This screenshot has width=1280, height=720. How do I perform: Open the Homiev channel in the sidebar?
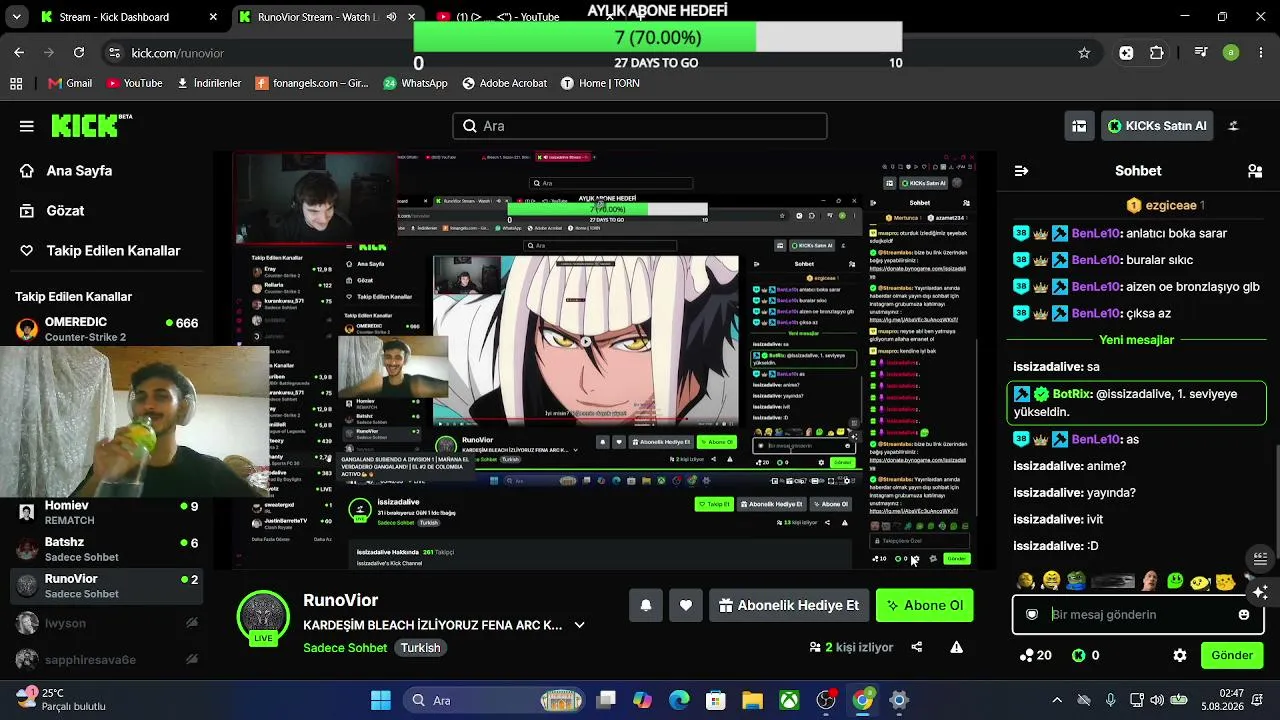107,512
